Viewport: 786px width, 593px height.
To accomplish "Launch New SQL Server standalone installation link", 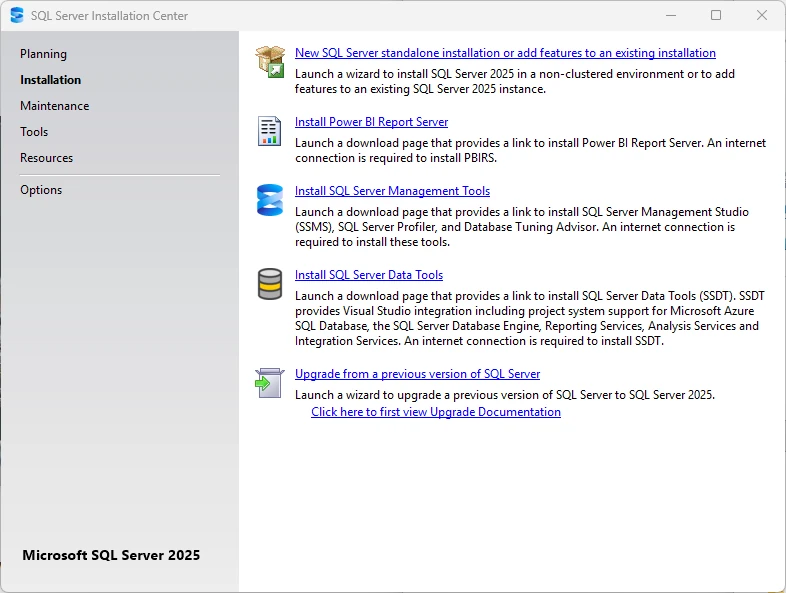I will coord(505,53).
